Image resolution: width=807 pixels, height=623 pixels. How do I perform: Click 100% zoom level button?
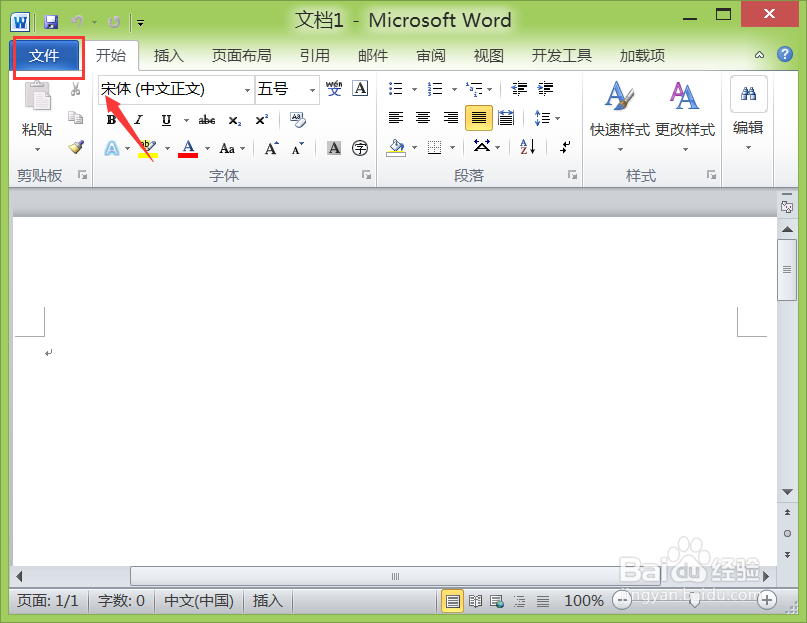click(584, 600)
